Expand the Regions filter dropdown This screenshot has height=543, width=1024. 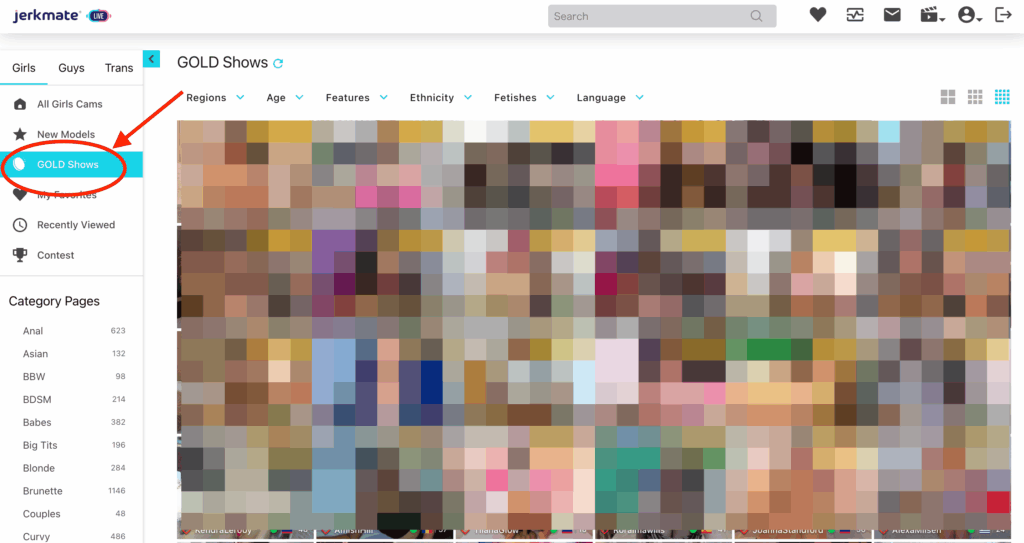(214, 98)
